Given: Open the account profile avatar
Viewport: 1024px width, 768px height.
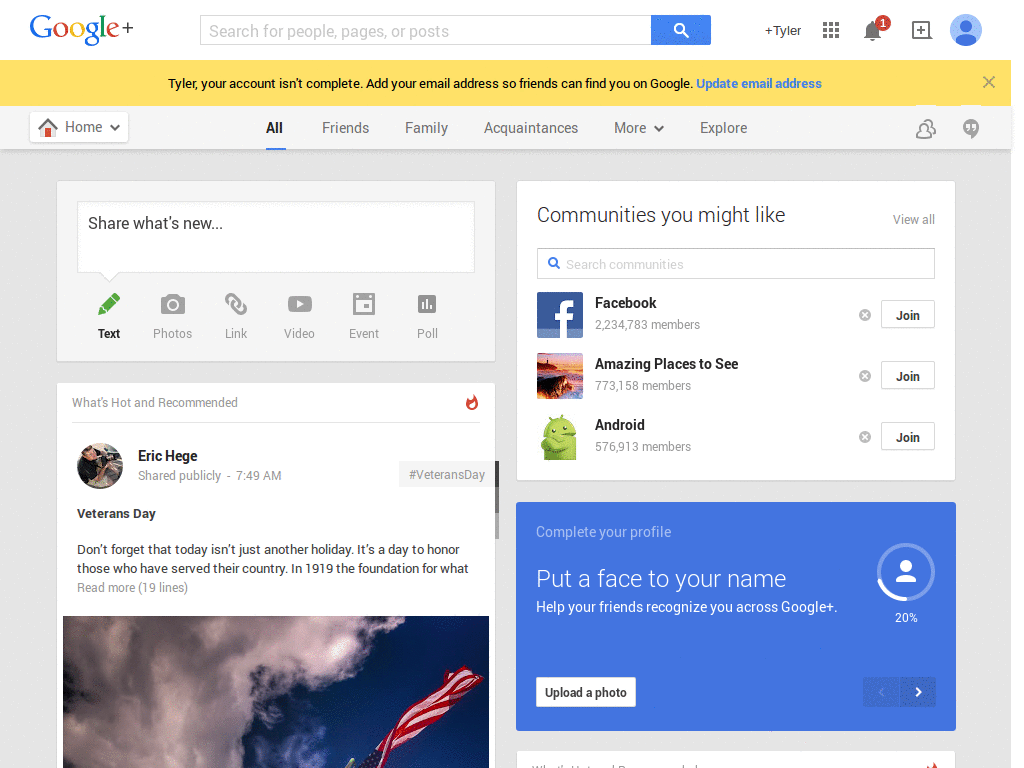Looking at the screenshot, I should [966, 30].
